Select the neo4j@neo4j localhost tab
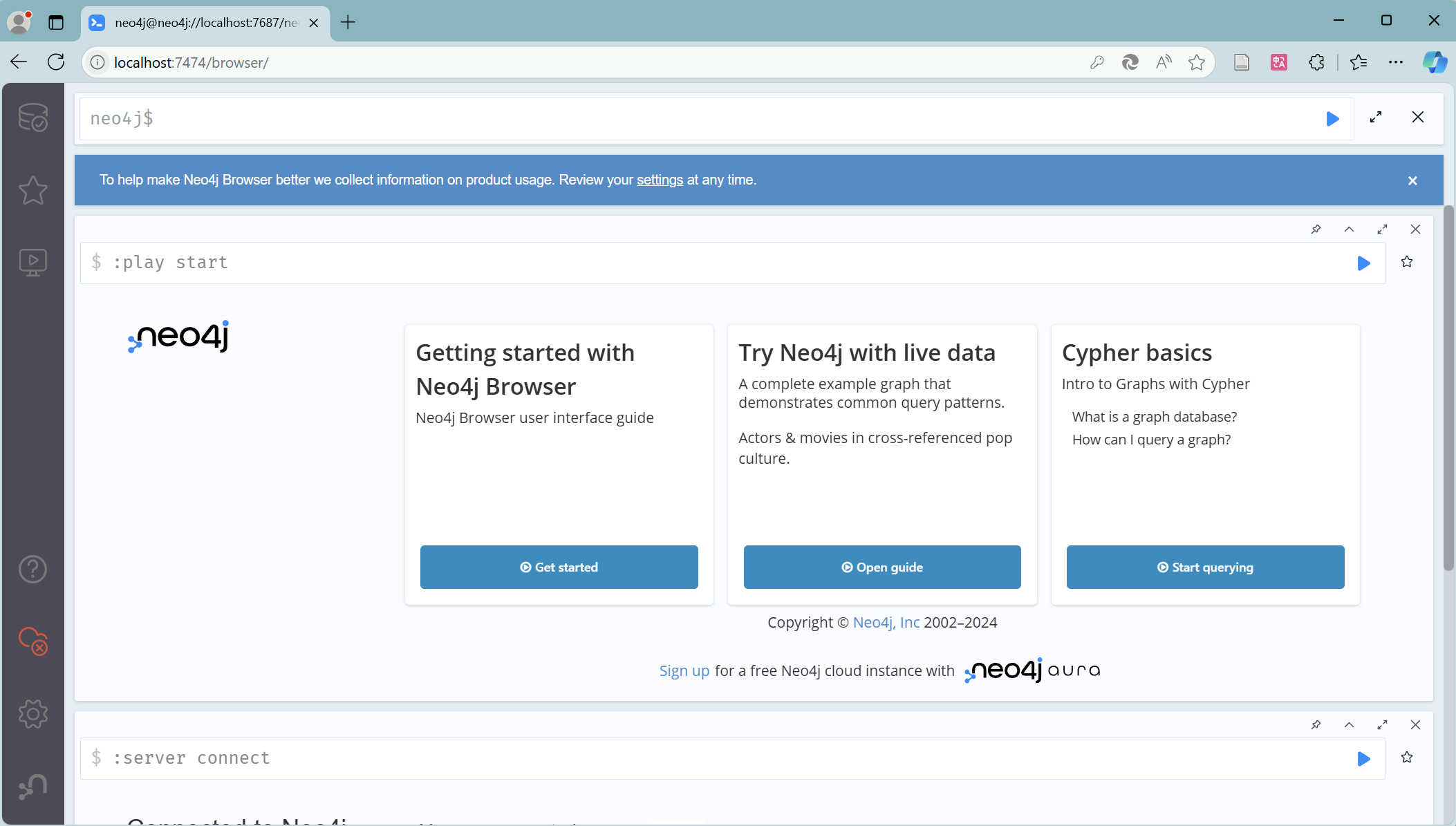The image size is (1456, 826). pos(205,23)
